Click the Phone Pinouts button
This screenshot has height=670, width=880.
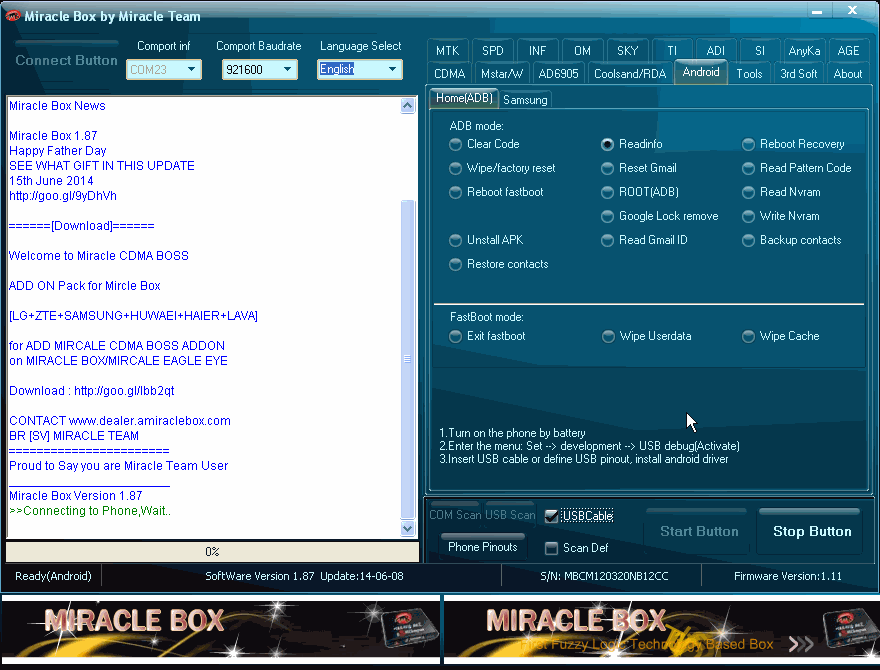483,547
